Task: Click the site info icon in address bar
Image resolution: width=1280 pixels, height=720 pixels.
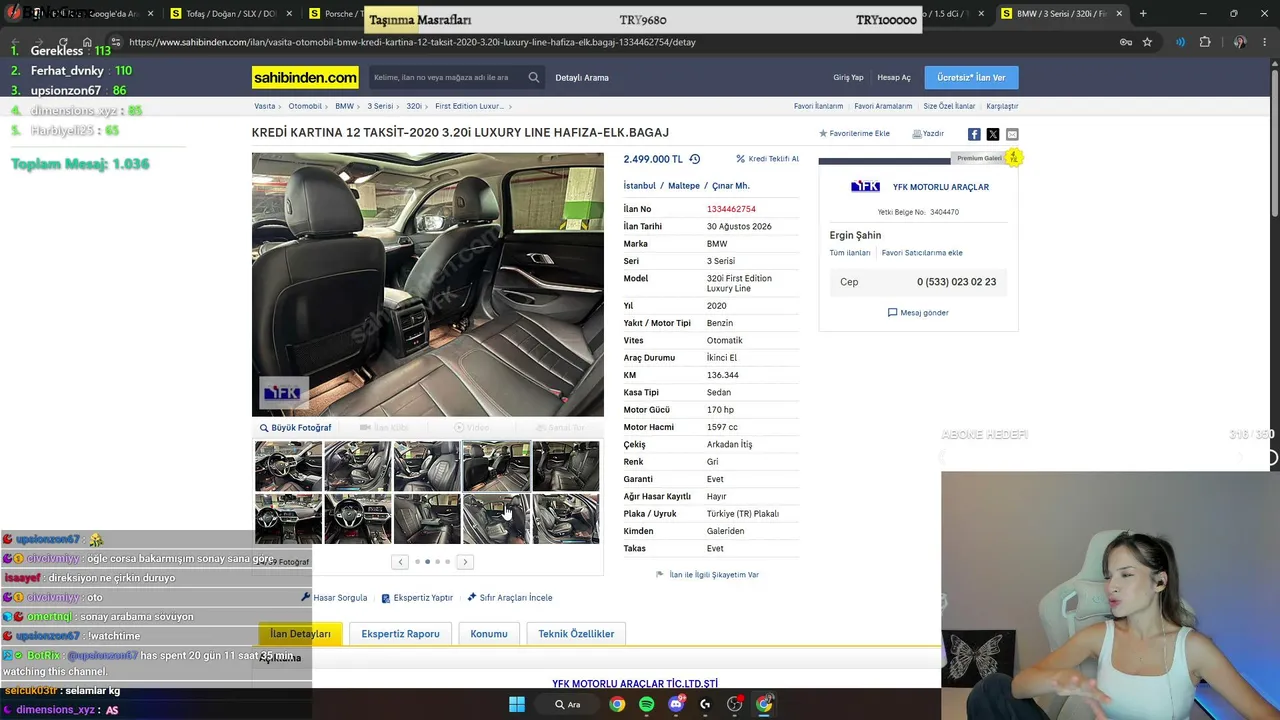Action: (x=117, y=42)
